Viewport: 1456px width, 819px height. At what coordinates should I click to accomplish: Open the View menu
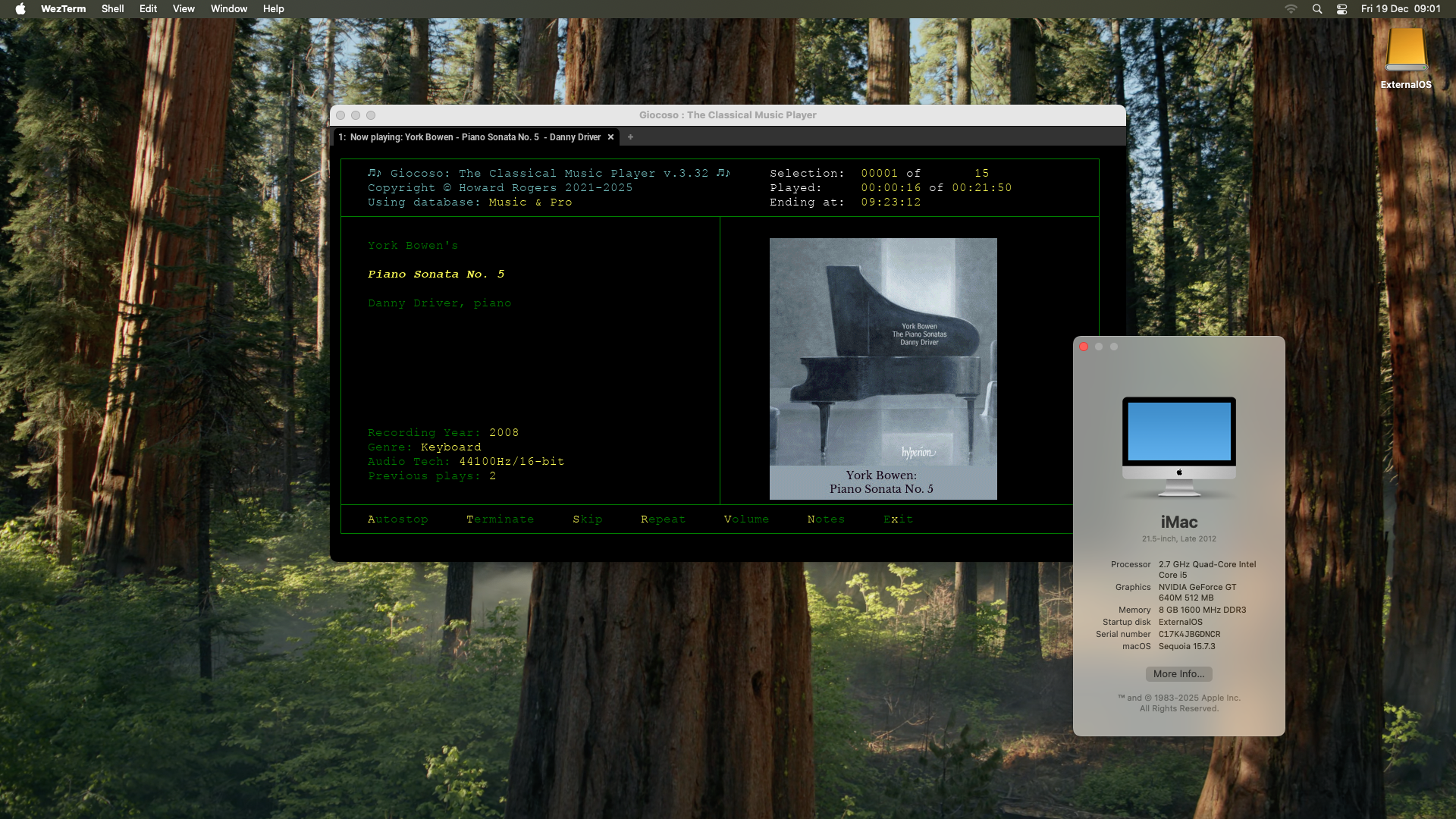click(x=184, y=8)
